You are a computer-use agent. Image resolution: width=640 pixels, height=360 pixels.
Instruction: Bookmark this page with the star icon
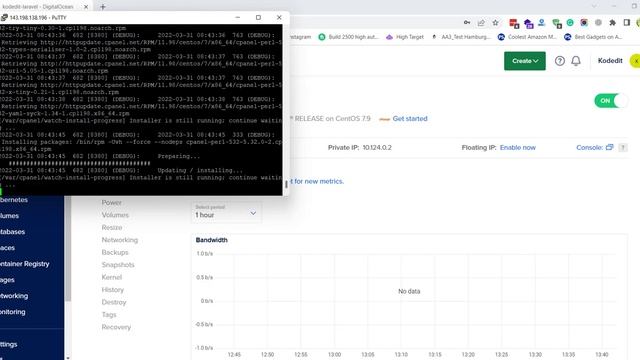(x=496, y=22)
